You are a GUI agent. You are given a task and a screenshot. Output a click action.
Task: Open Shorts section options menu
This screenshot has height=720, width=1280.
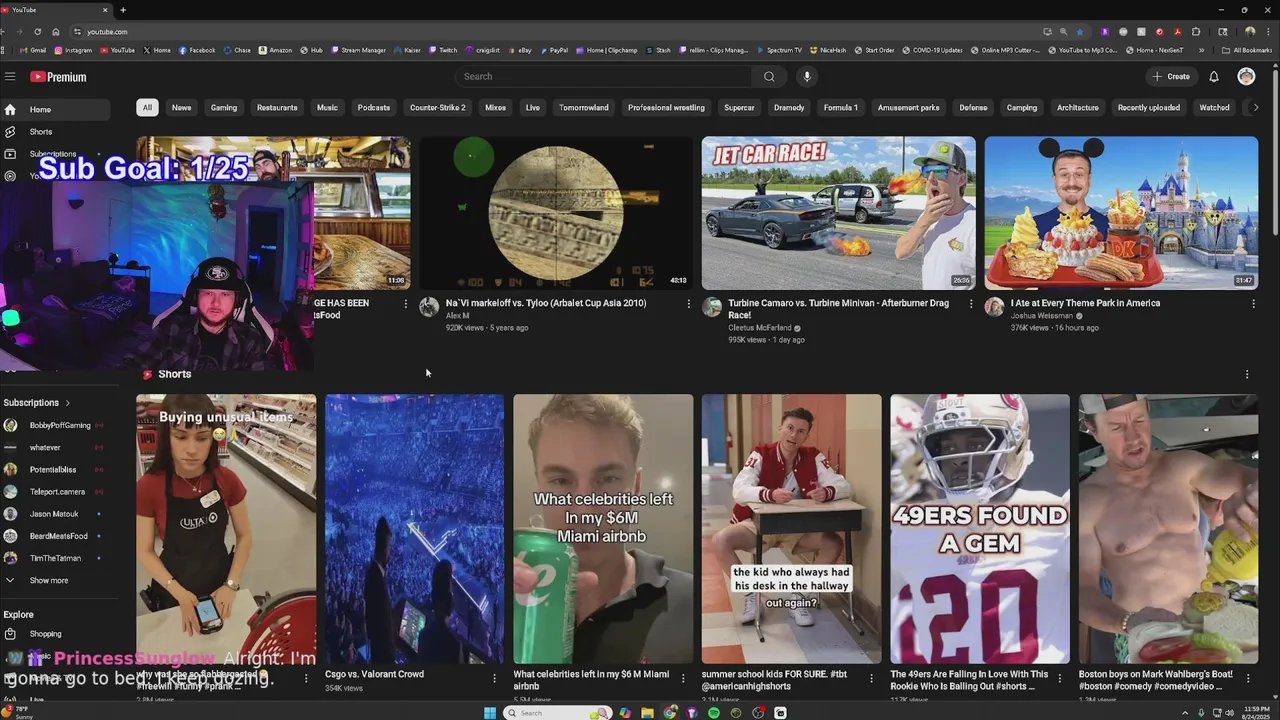pos(1247,374)
